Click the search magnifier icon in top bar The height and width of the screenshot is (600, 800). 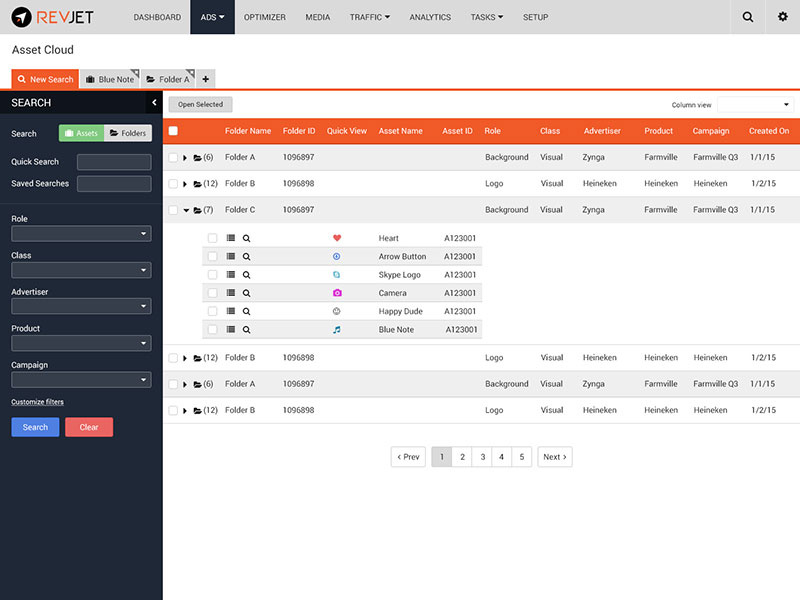[x=748, y=17]
